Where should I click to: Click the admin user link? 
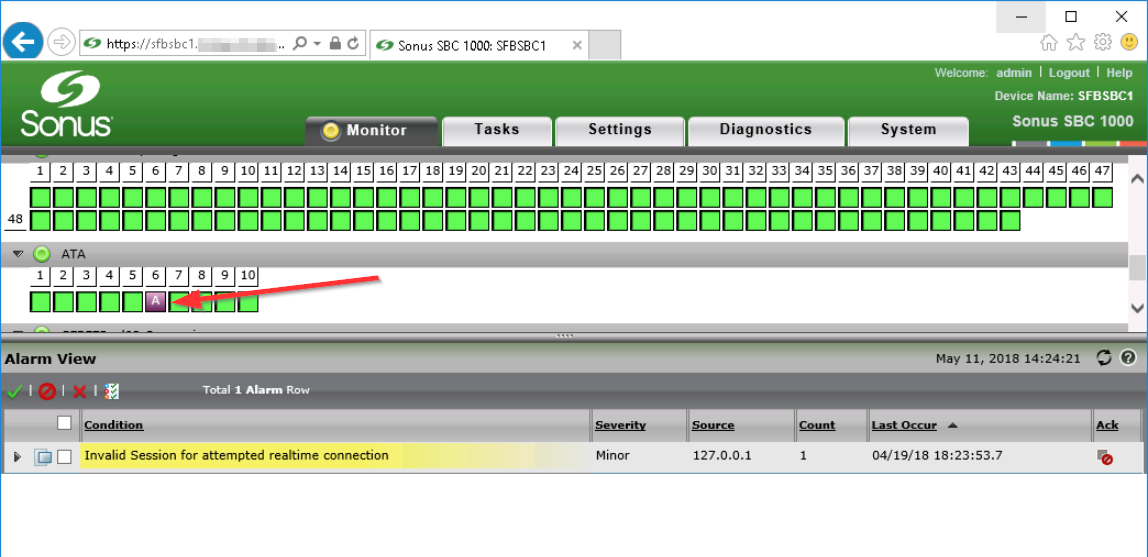point(1014,72)
